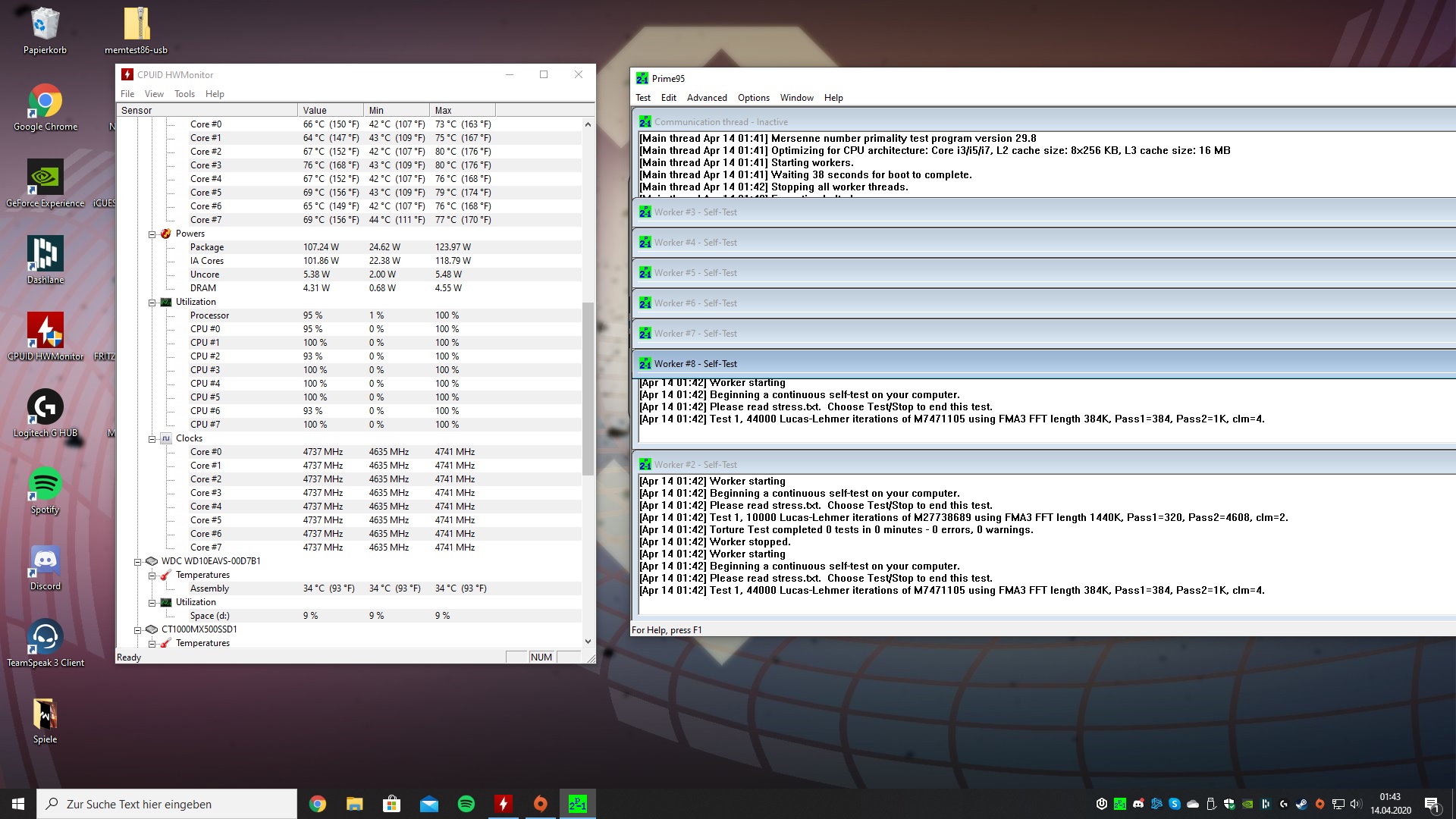This screenshot has width=1456, height=819.
Task: Open CPUID HWMonitor from the taskbar
Action: [x=503, y=803]
